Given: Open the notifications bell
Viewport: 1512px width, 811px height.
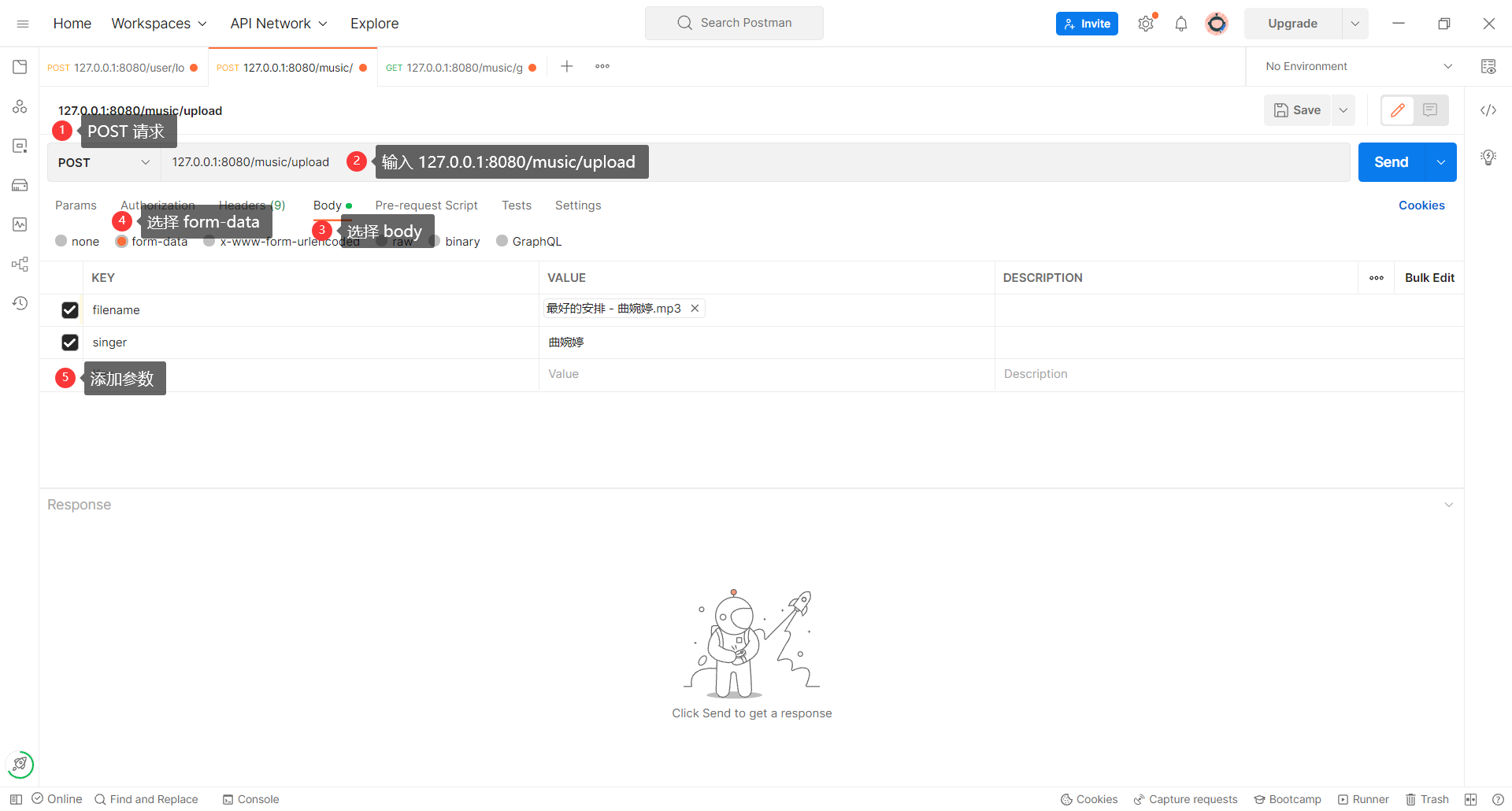Looking at the screenshot, I should pyautogui.click(x=1181, y=24).
